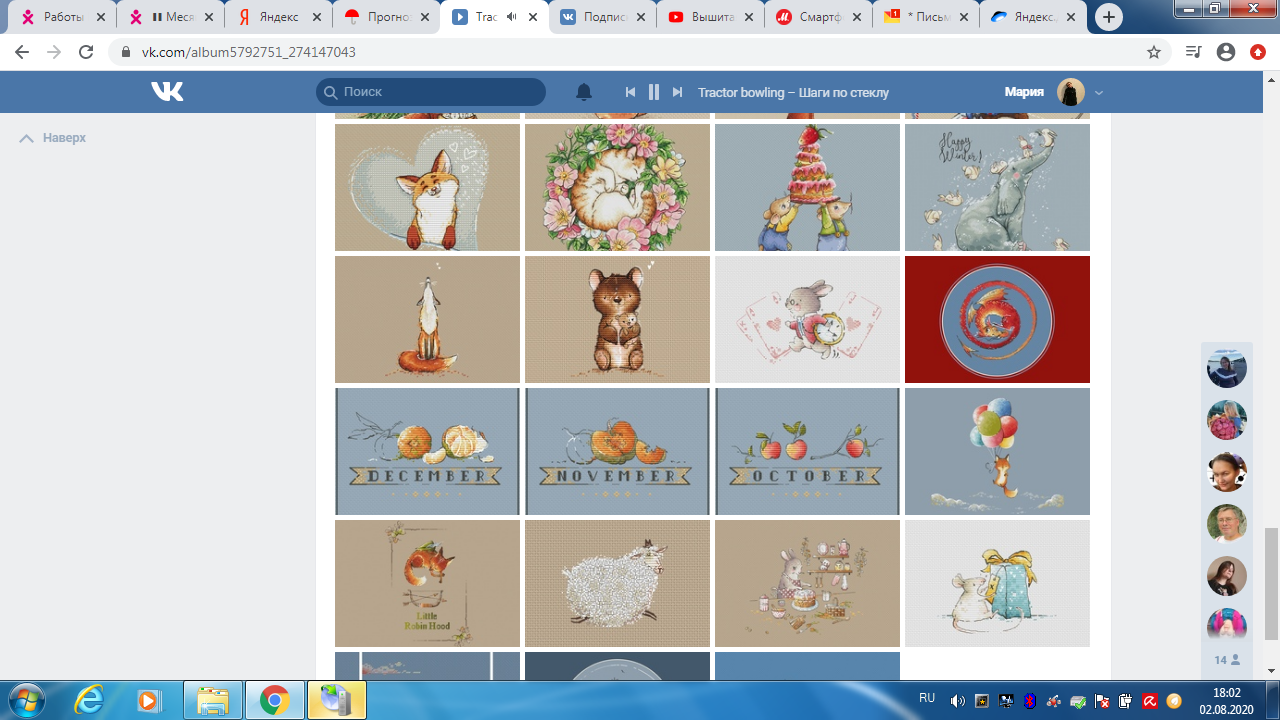Switch to the YouTube Вышита tab
The height and width of the screenshot is (720, 1280).
(710, 17)
